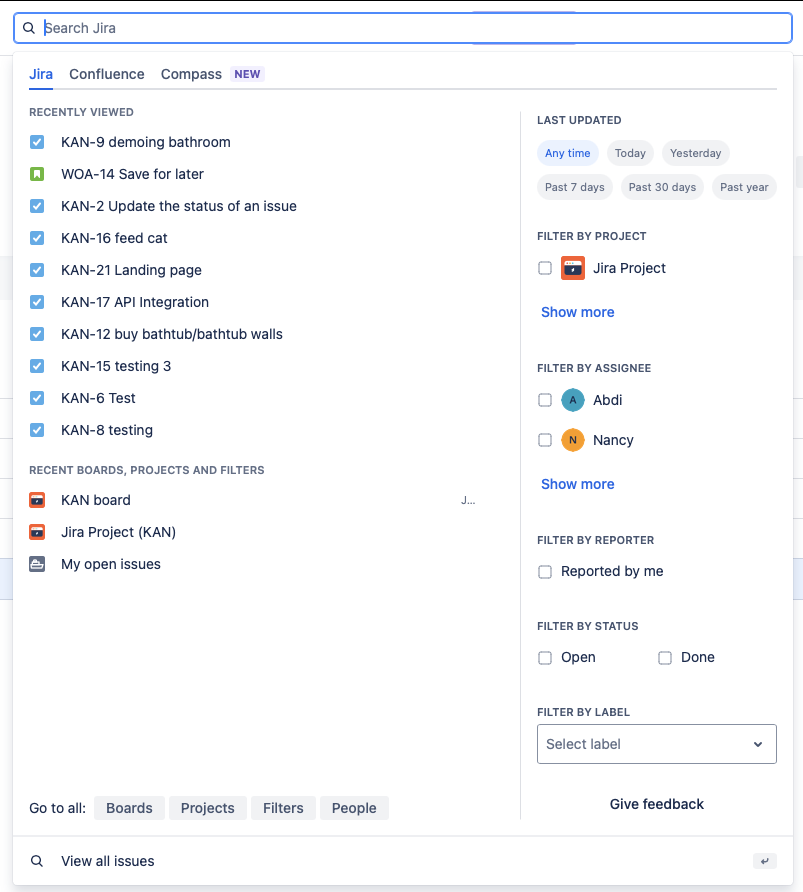Image resolution: width=803 pixels, height=892 pixels.
Task: Click the task icon beside KAN-12 buy bathtub
Action: point(37,334)
